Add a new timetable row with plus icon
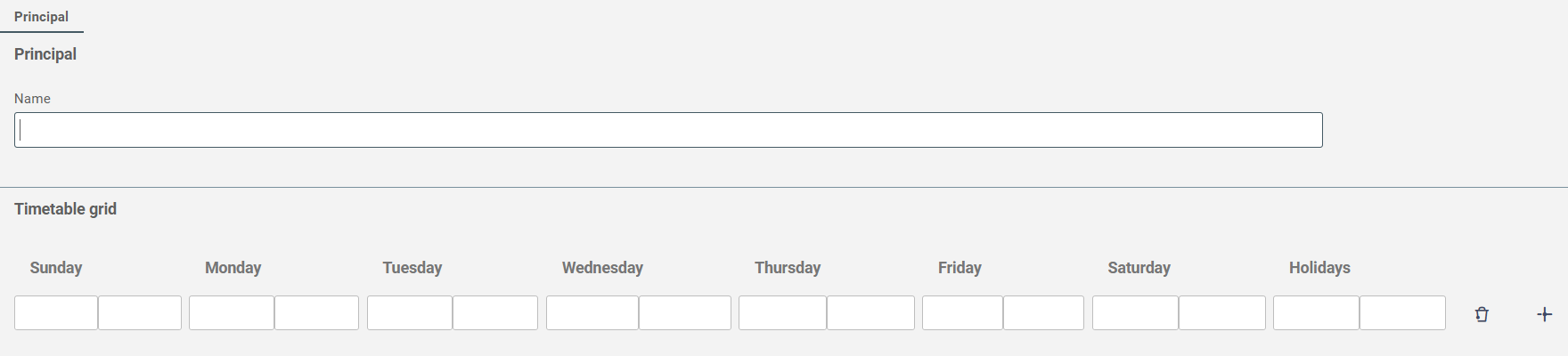Screen dimensions: 1568x356 tap(1545, 314)
